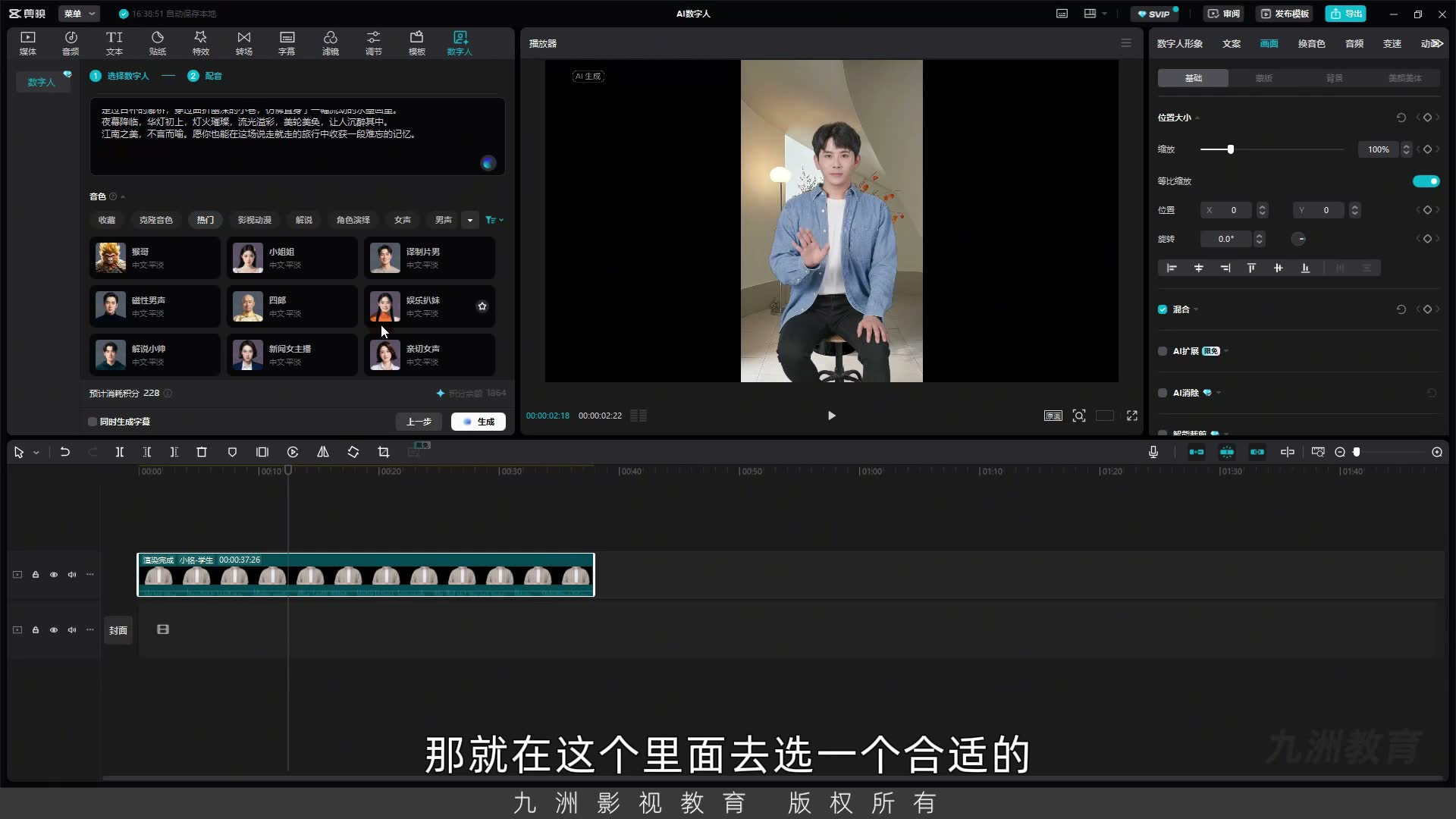Adjust the 缩放 scale slider handle
Screen dimensions: 1456x819
point(1231,149)
